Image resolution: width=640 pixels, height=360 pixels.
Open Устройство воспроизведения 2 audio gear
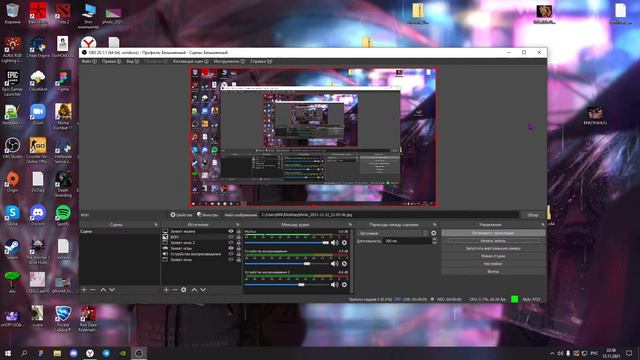pyautogui.click(x=344, y=284)
